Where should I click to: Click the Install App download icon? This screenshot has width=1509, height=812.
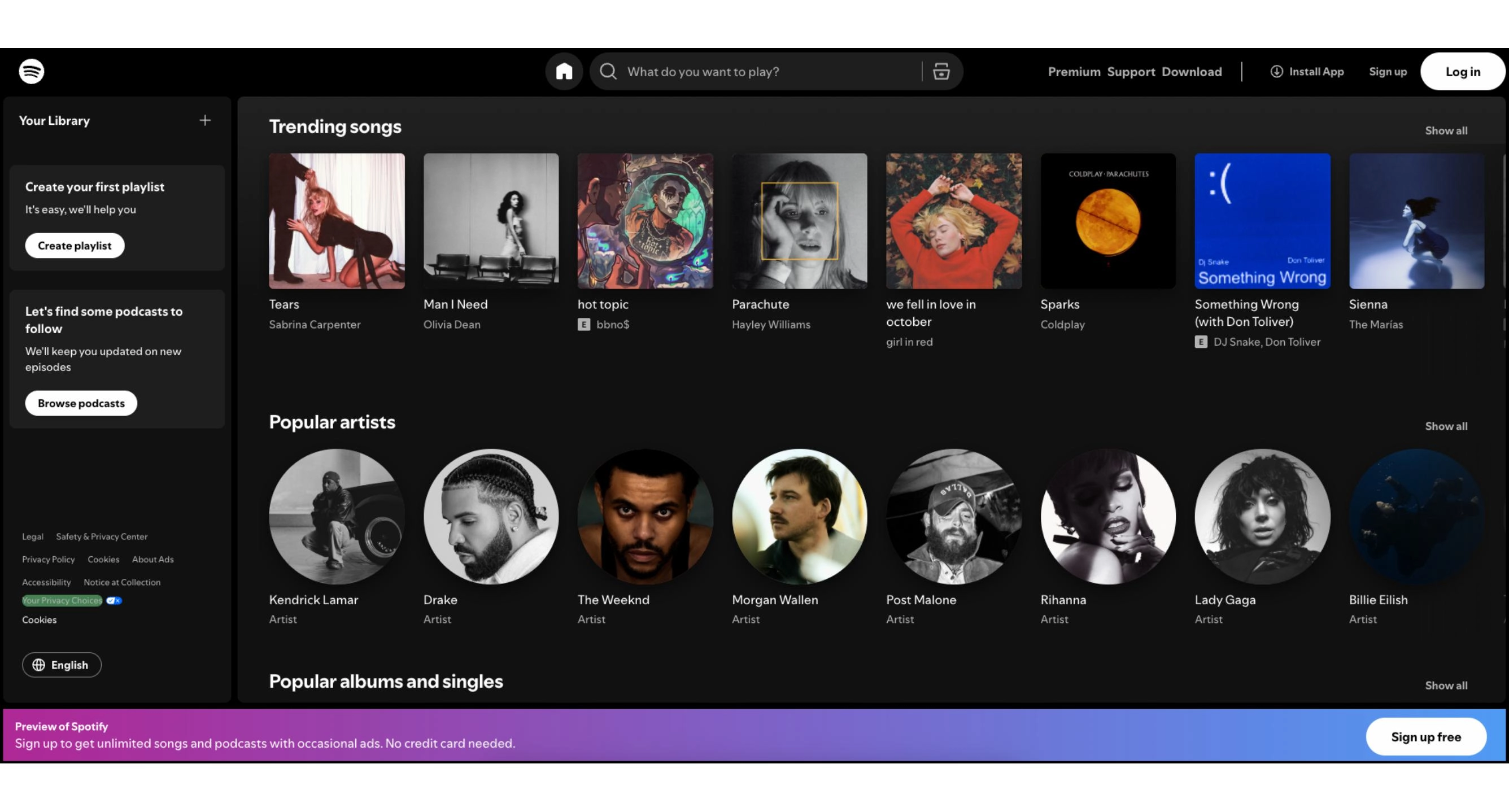pyautogui.click(x=1276, y=72)
